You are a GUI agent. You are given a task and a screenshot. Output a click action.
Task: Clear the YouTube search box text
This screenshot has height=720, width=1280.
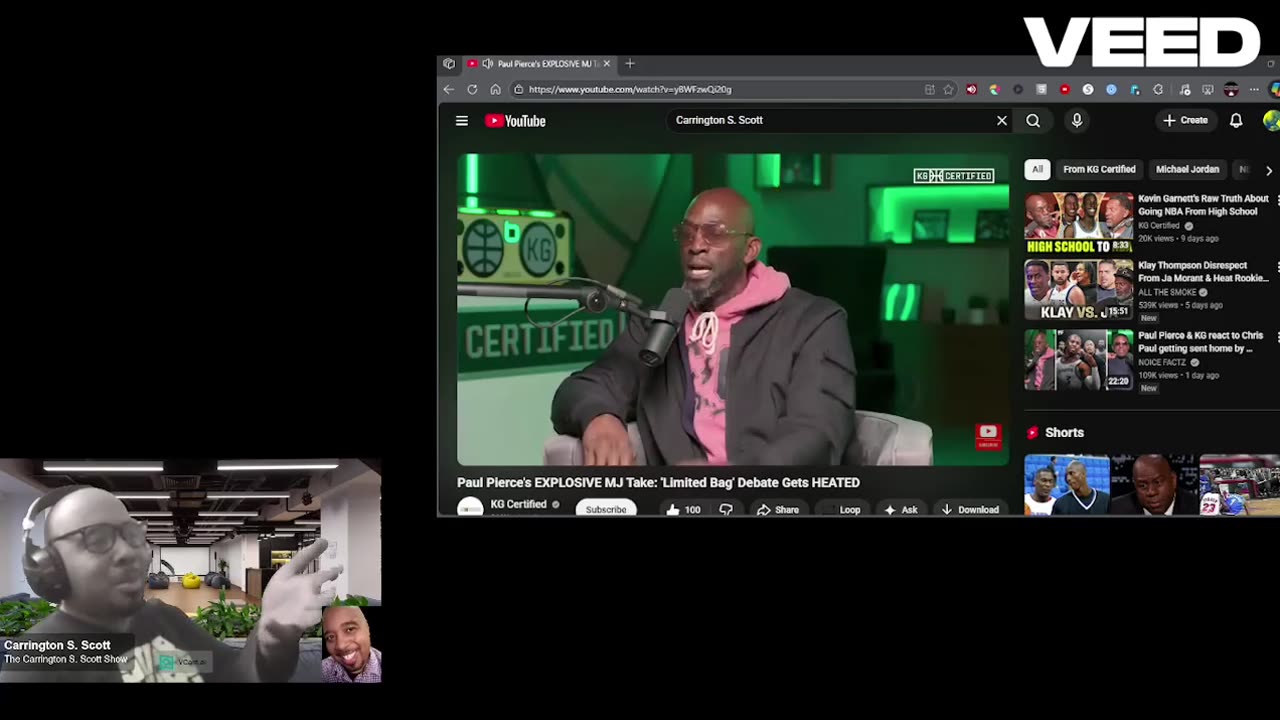tap(1001, 121)
